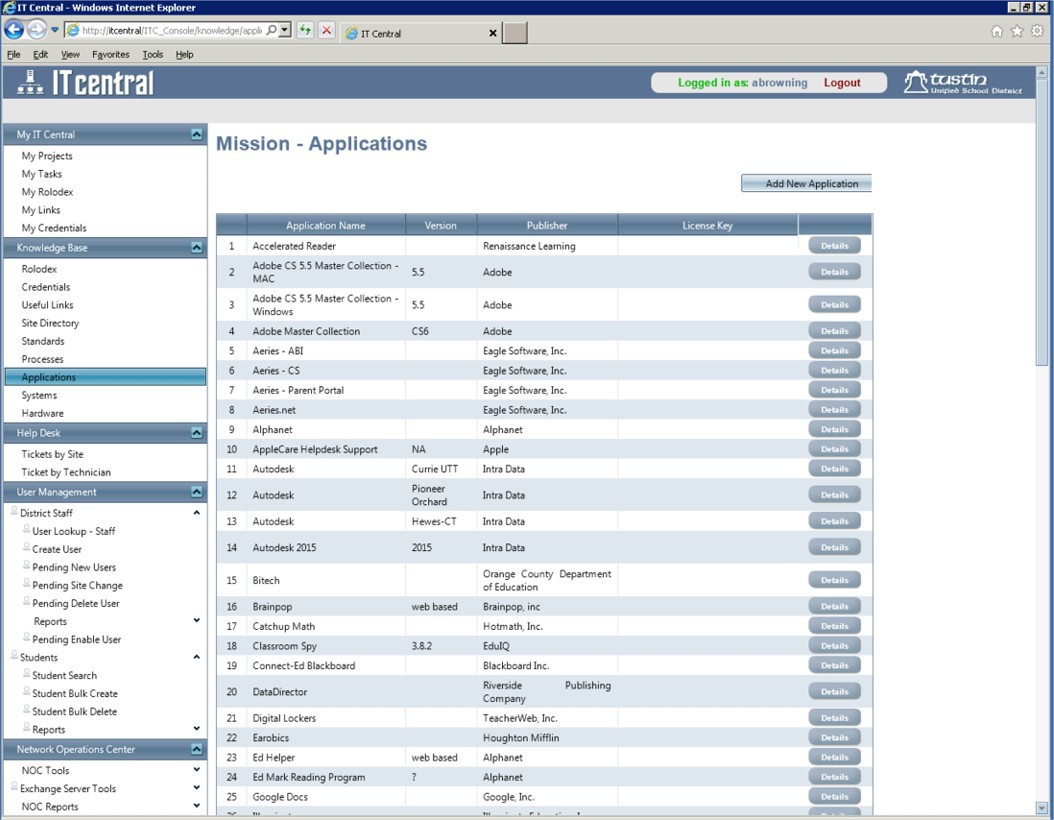Expand Reports under District Staff

coord(196,620)
